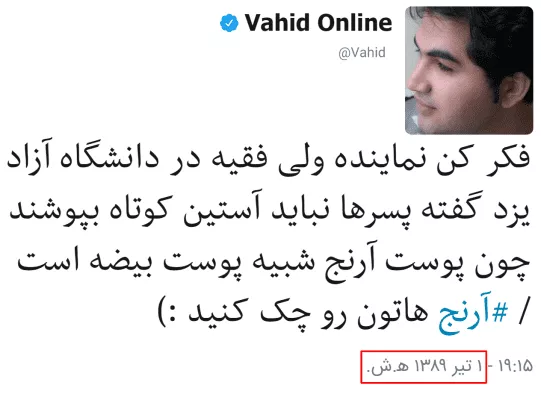The width and height of the screenshot is (541, 400).
Task: Click the year ۱۳۸۹ in the timestamp
Action: click(x=430, y=366)
